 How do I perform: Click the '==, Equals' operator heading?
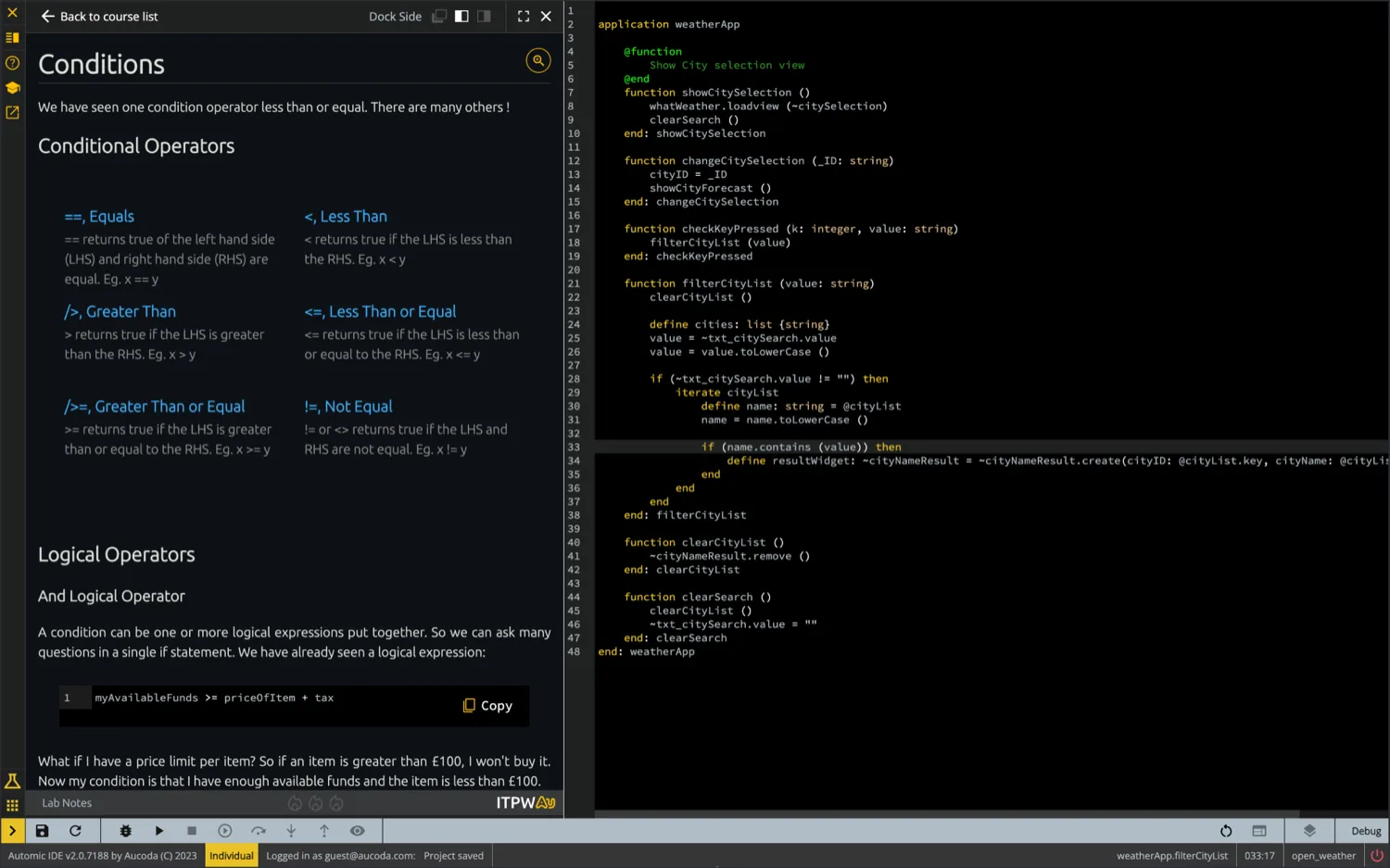click(x=99, y=217)
